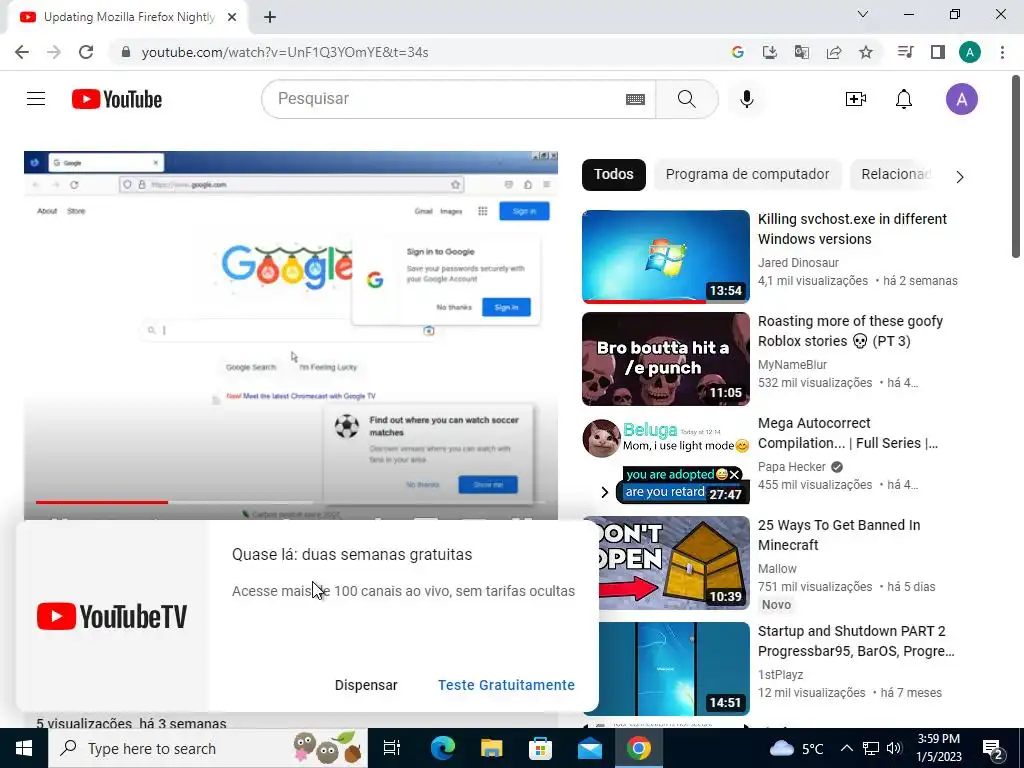Viewport: 1024px width, 768px height.
Task: Toggle the browser side panel
Action: (x=938, y=52)
